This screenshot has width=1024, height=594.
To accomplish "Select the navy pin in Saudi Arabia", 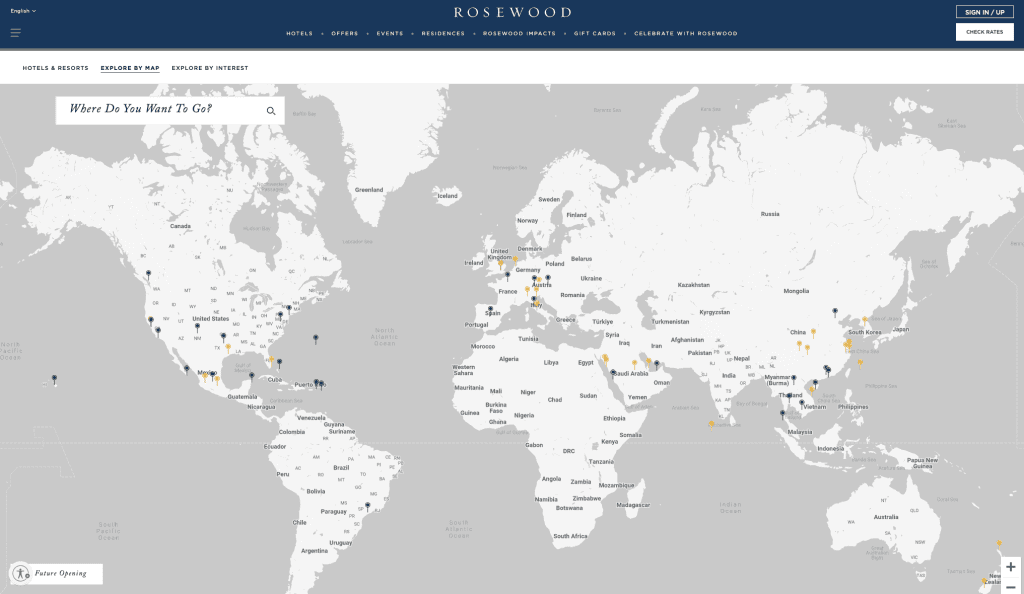I will (x=613, y=373).
